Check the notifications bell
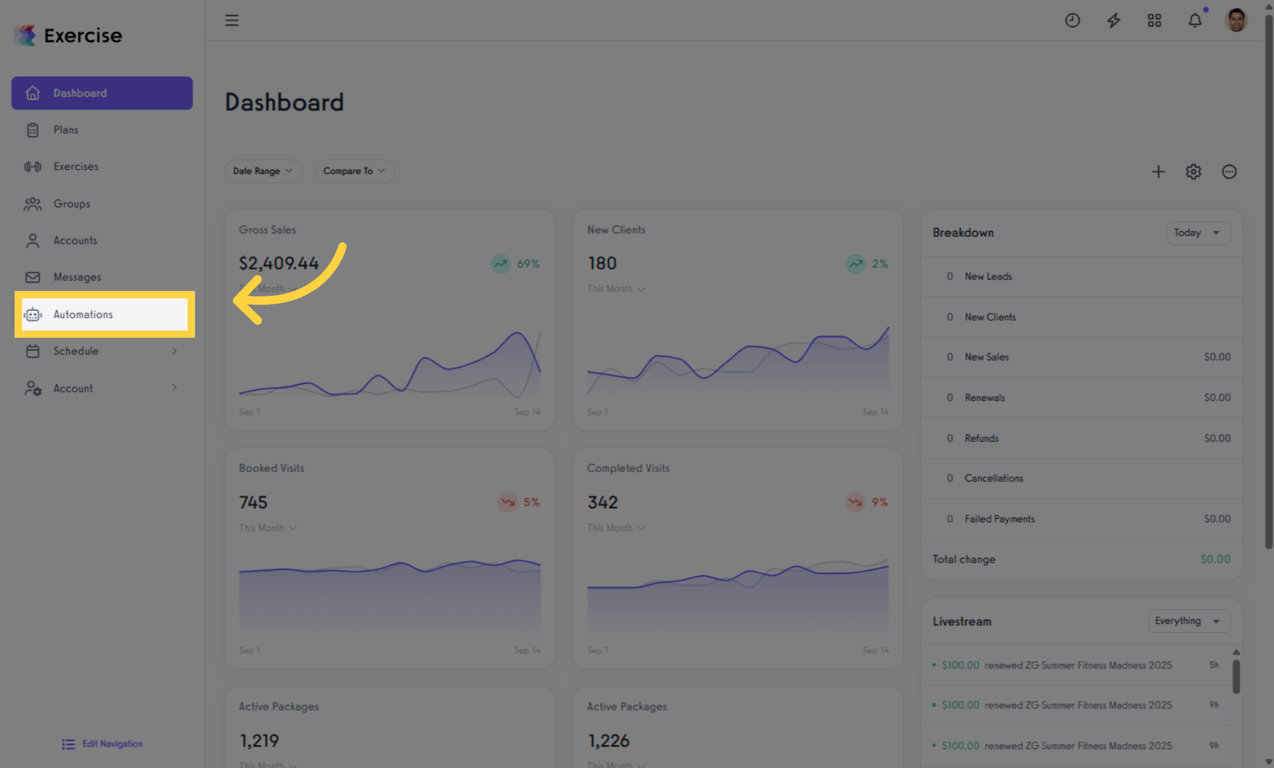Screen dimensions: 1274x768 coord(1195,20)
